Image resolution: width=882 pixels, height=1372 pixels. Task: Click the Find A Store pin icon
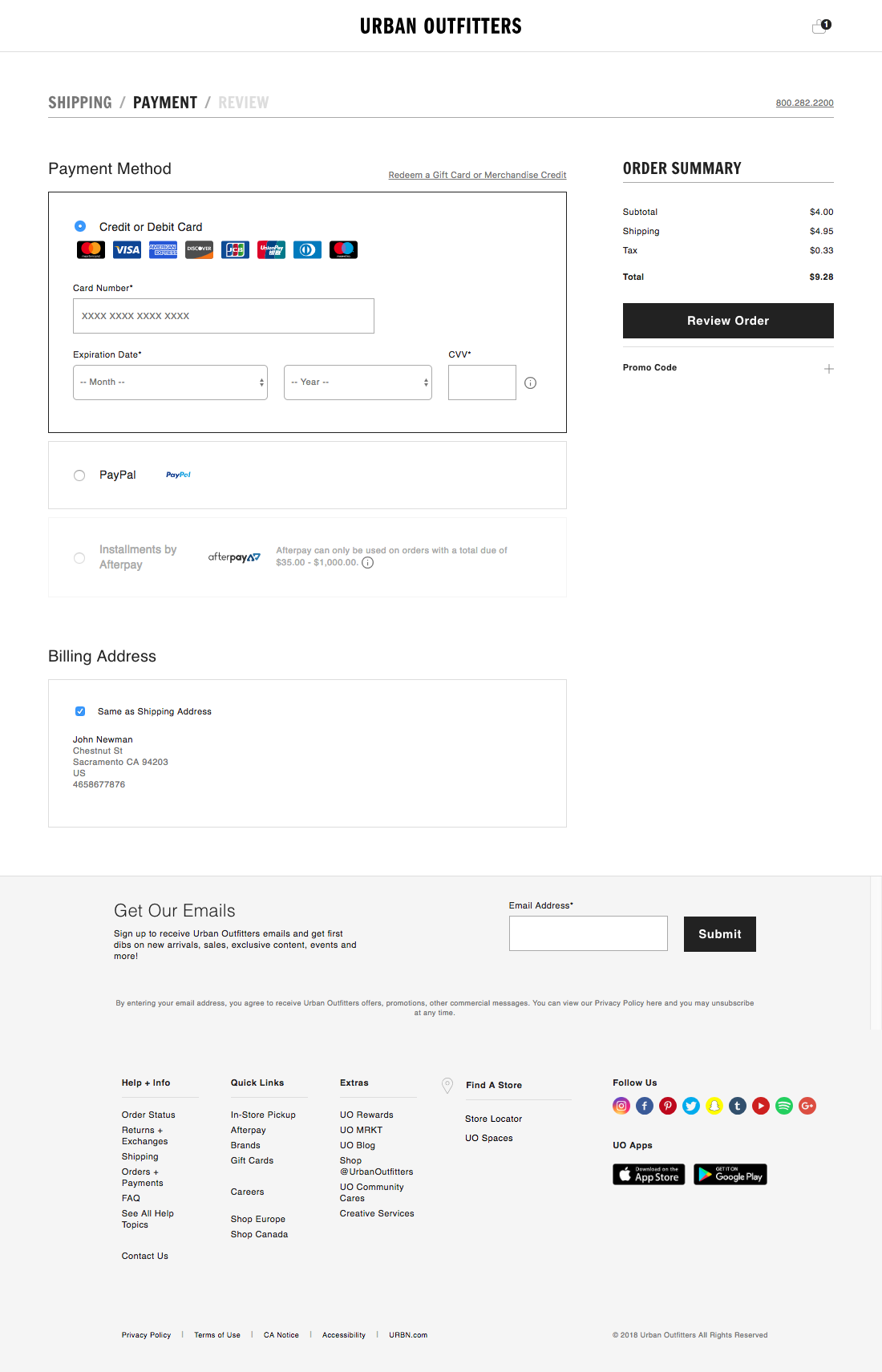point(447,1085)
